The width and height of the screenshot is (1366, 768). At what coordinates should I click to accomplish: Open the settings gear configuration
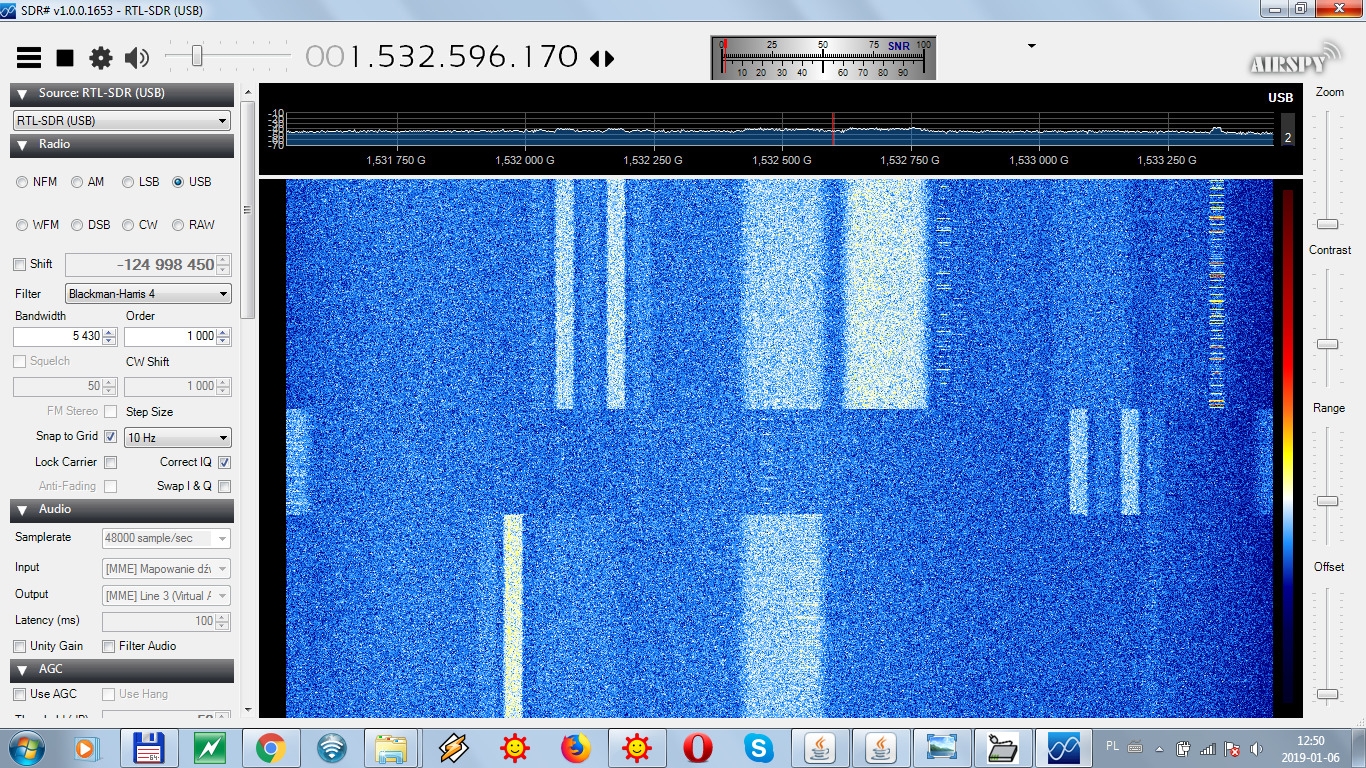point(101,58)
